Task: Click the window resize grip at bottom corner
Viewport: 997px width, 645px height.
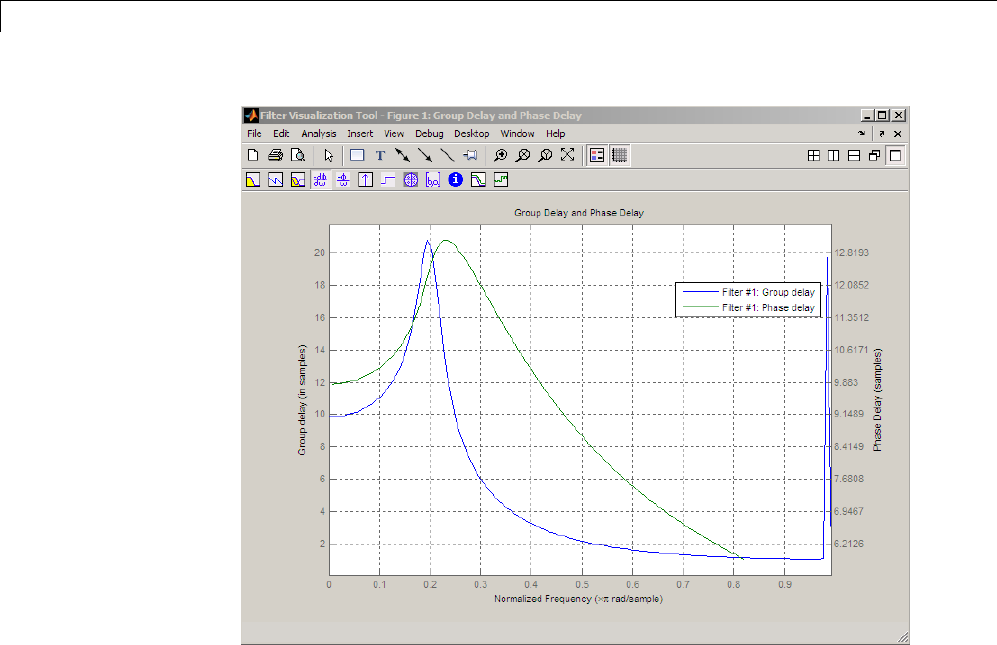Action: (x=902, y=637)
